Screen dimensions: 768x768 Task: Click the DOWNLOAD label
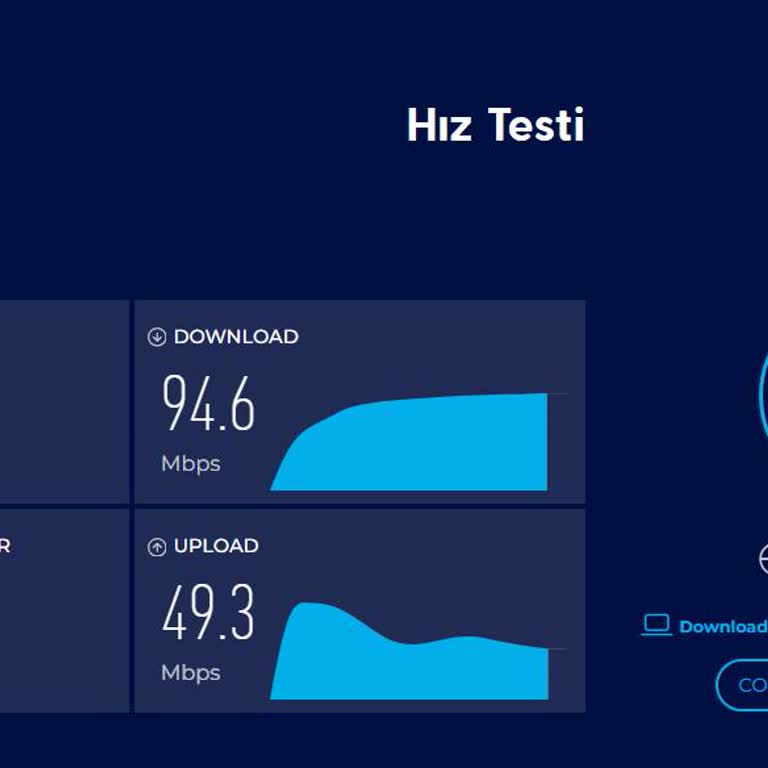pos(236,337)
